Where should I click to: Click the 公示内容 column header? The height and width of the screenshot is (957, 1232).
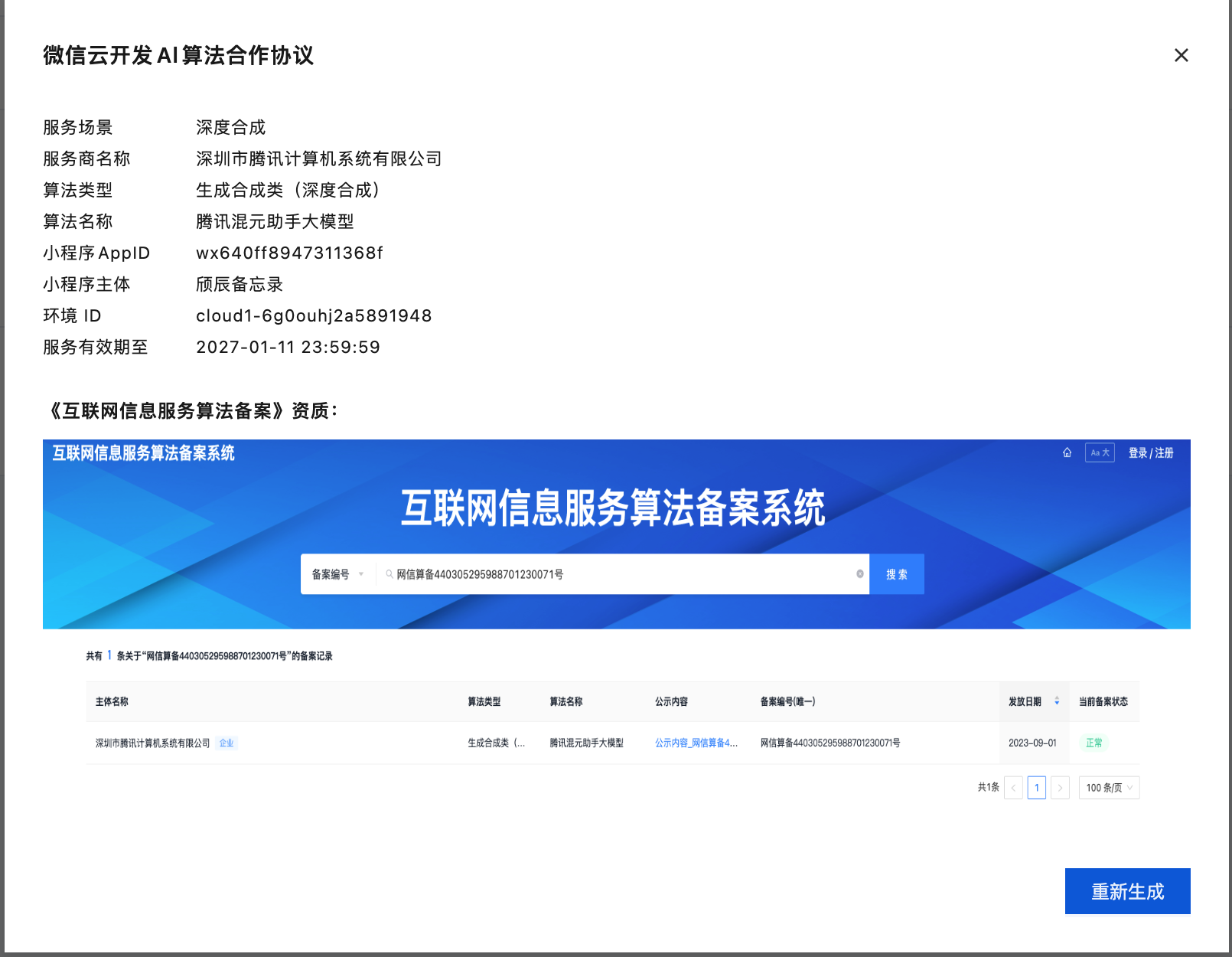[x=671, y=701]
